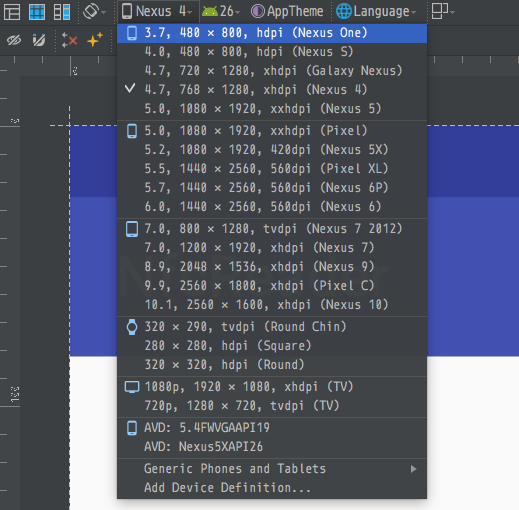Choose Nexus 9 tablet entry
Viewport: 519px width, 510px height.
point(272,267)
